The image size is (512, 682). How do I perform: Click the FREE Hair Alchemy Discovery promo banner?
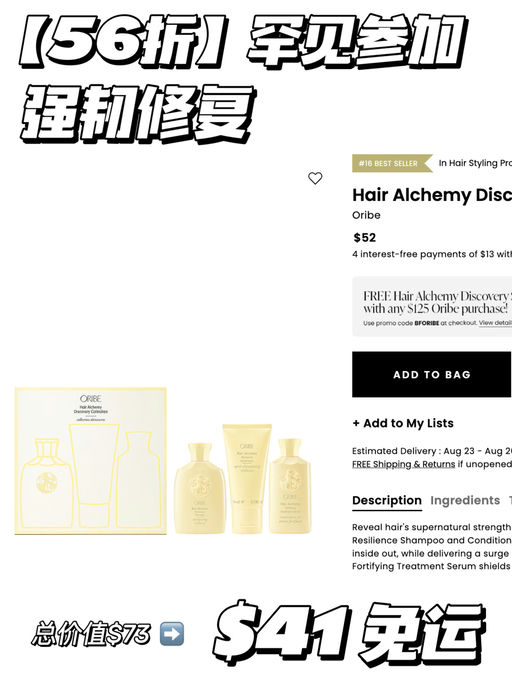(x=432, y=306)
